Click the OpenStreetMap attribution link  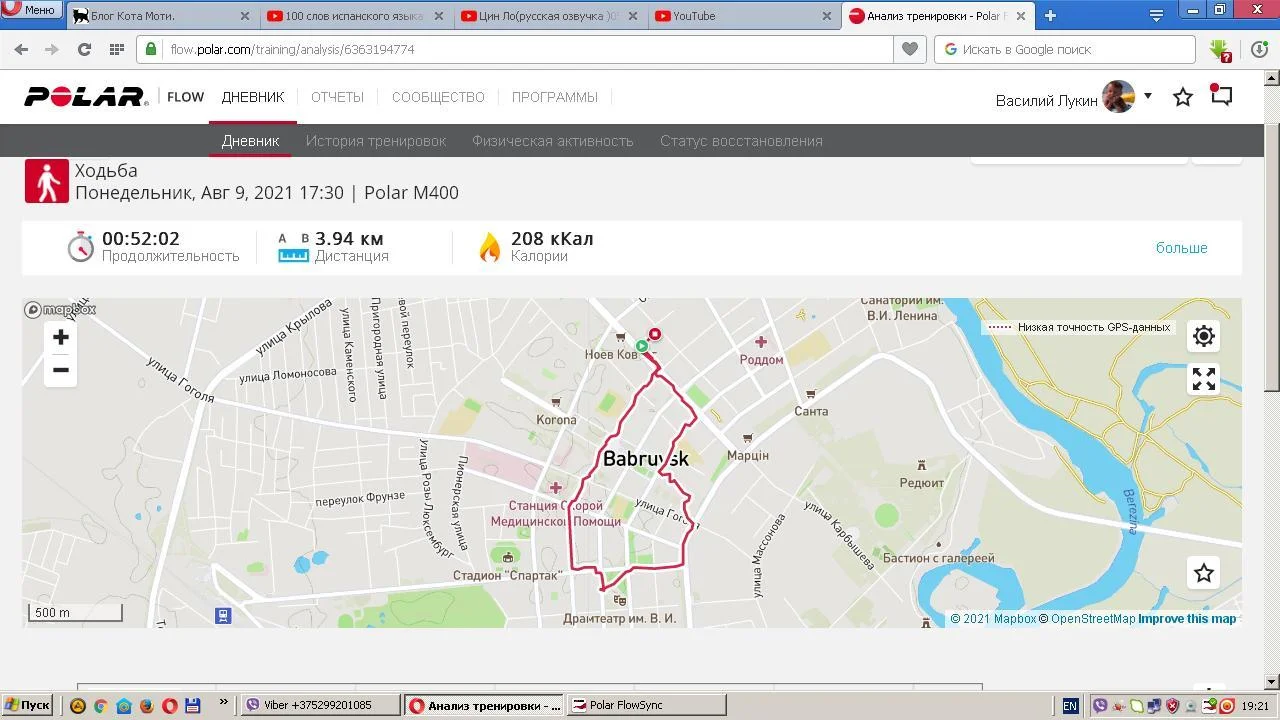click(1092, 619)
